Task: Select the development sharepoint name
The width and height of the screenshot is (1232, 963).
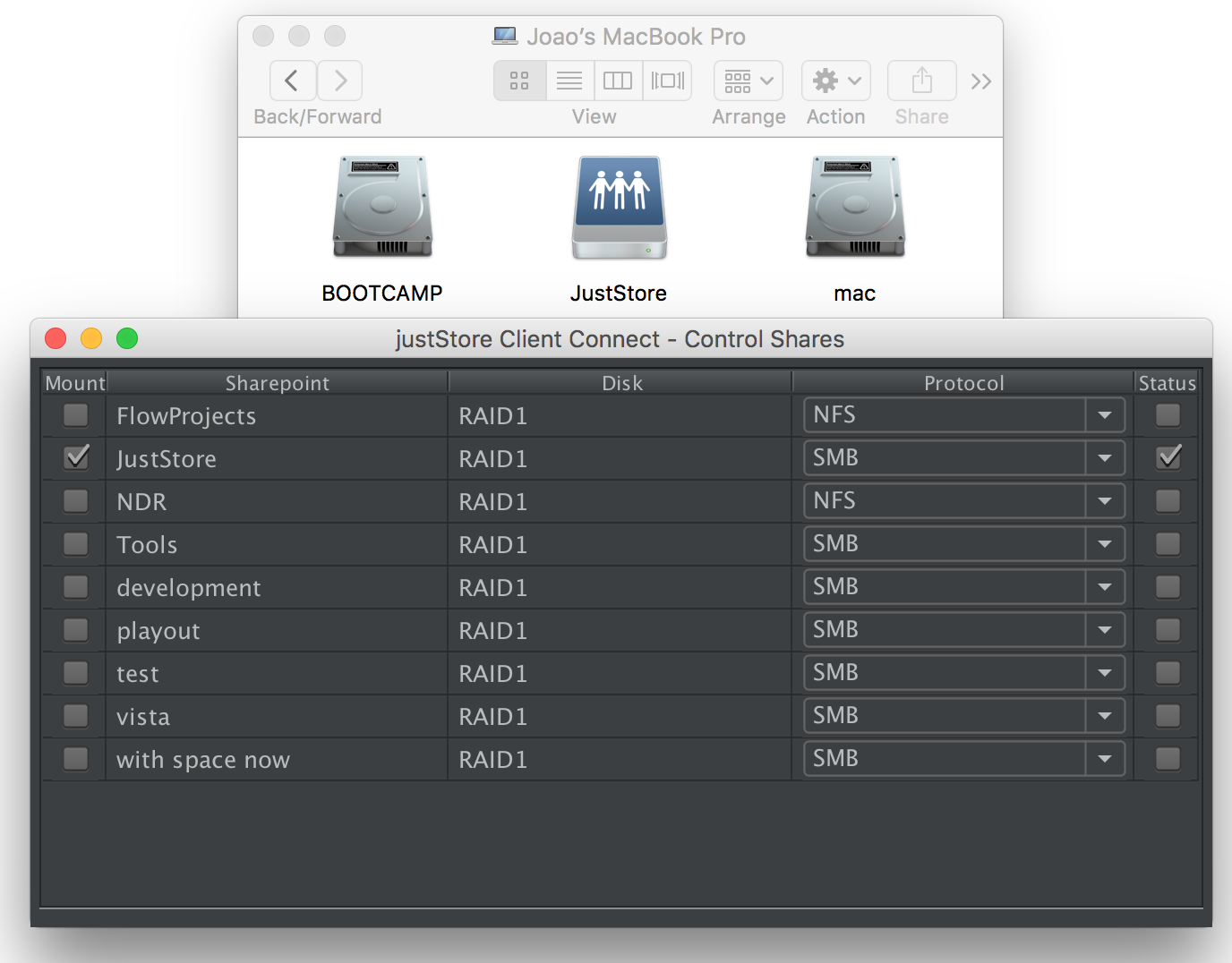Action: (189, 588)
